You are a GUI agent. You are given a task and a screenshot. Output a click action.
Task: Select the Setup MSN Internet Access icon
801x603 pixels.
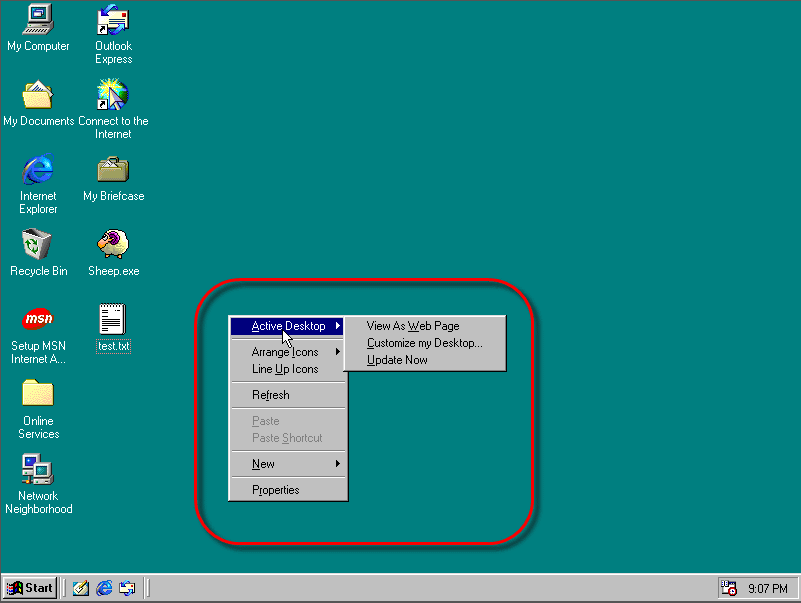pos(38,319)
